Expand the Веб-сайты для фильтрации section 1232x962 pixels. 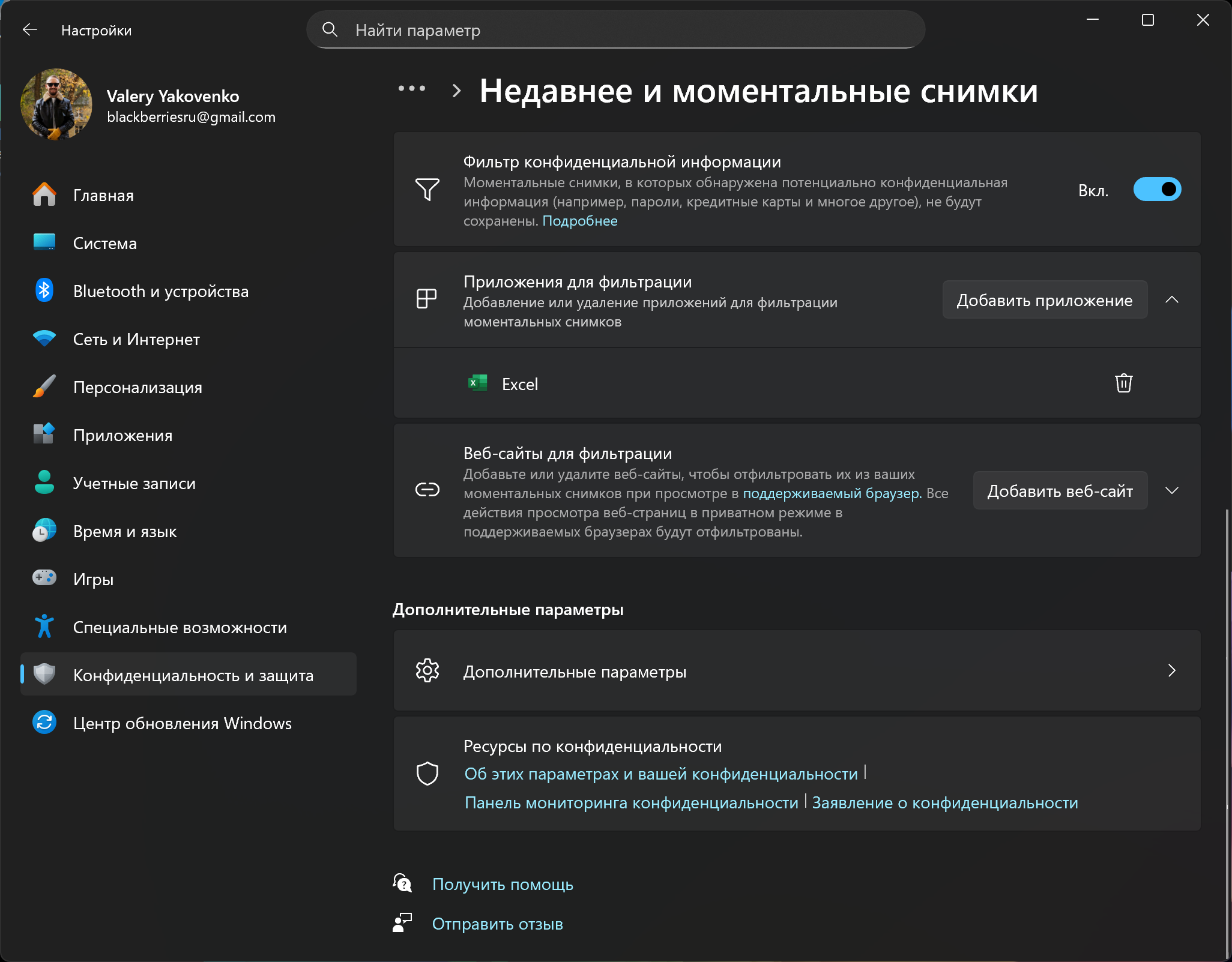click(x=1172, y=491)
